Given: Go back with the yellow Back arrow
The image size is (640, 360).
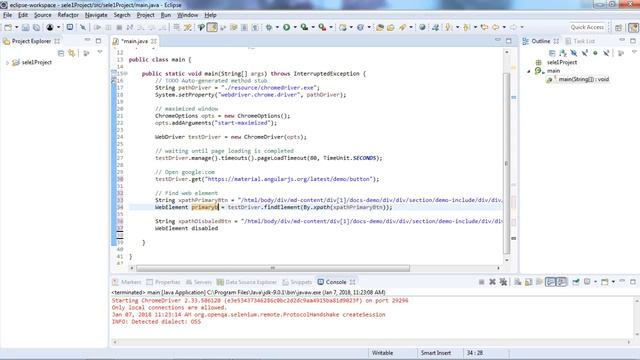Looking at the screenshot, I should coord(495,27).
